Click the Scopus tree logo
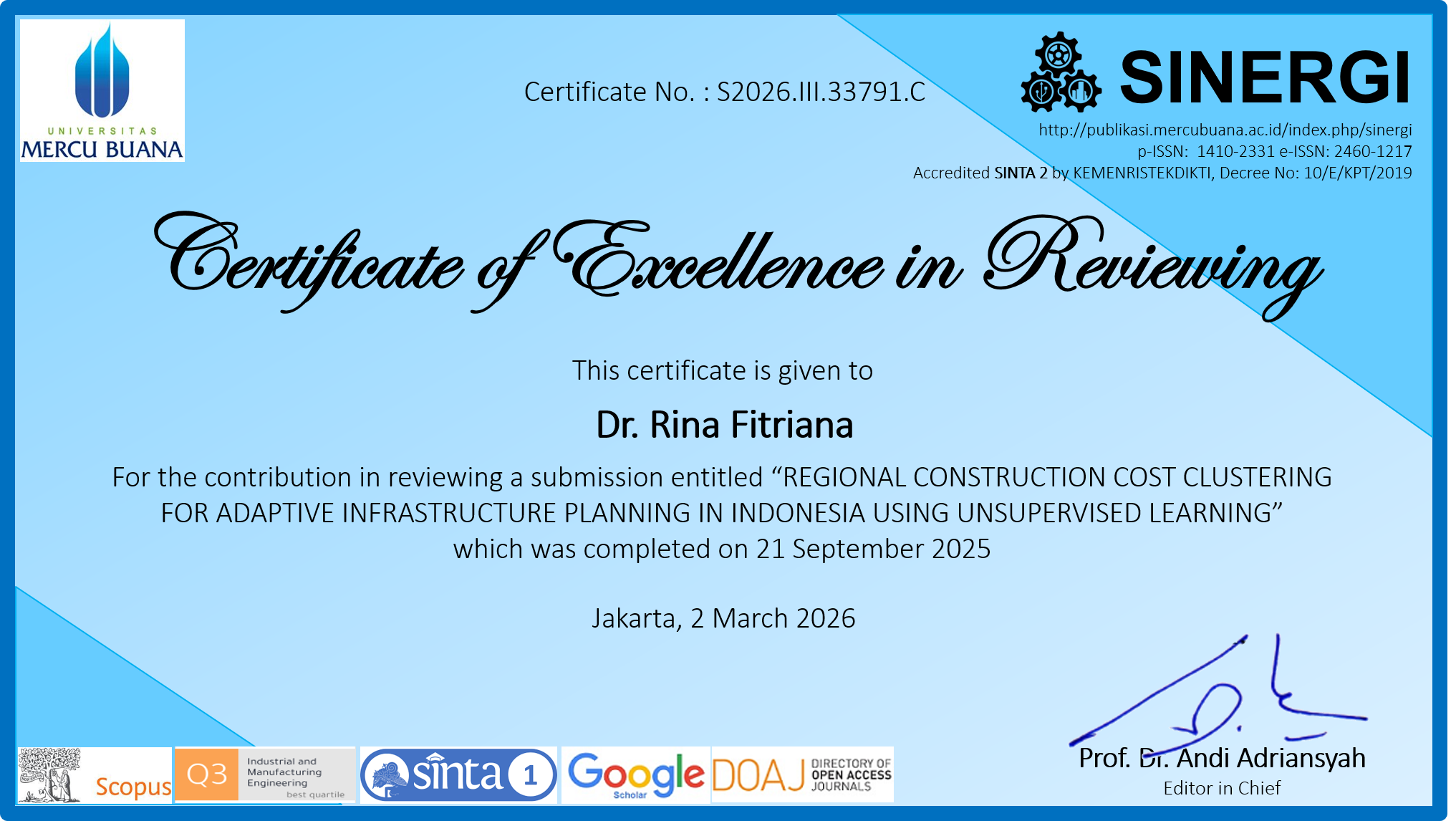 (x=49, y=775)
